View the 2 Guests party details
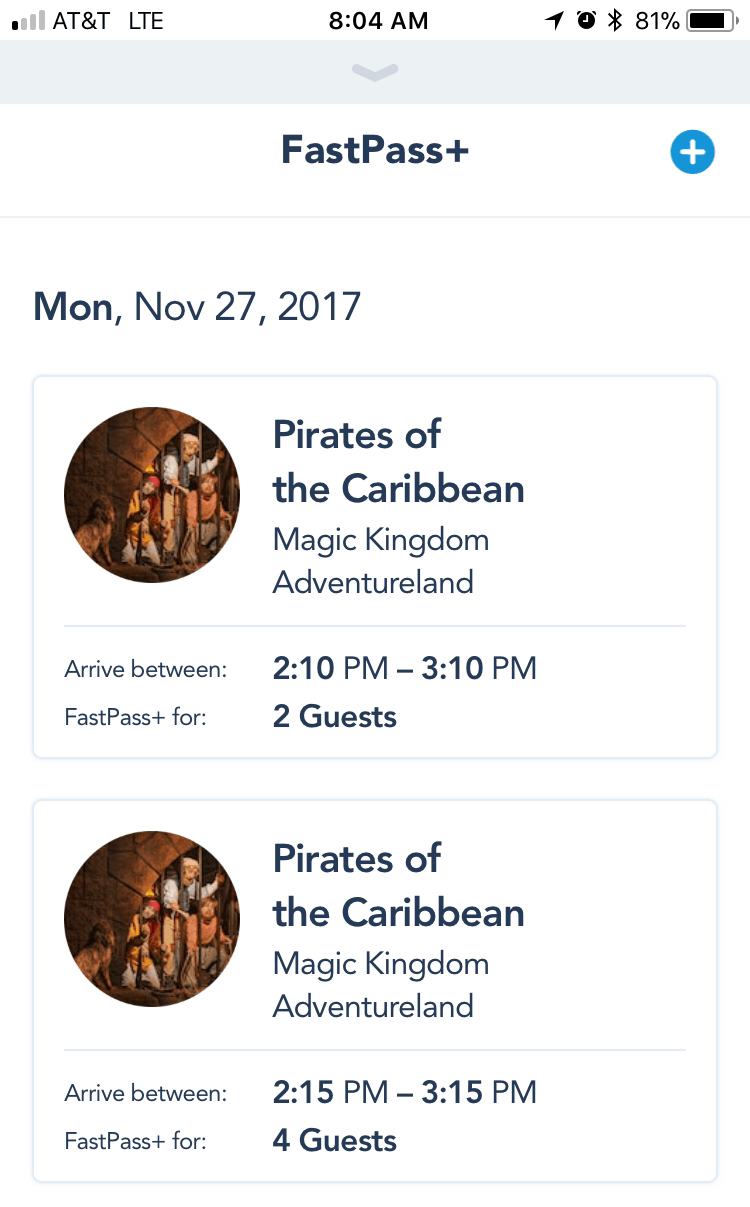 334,717
